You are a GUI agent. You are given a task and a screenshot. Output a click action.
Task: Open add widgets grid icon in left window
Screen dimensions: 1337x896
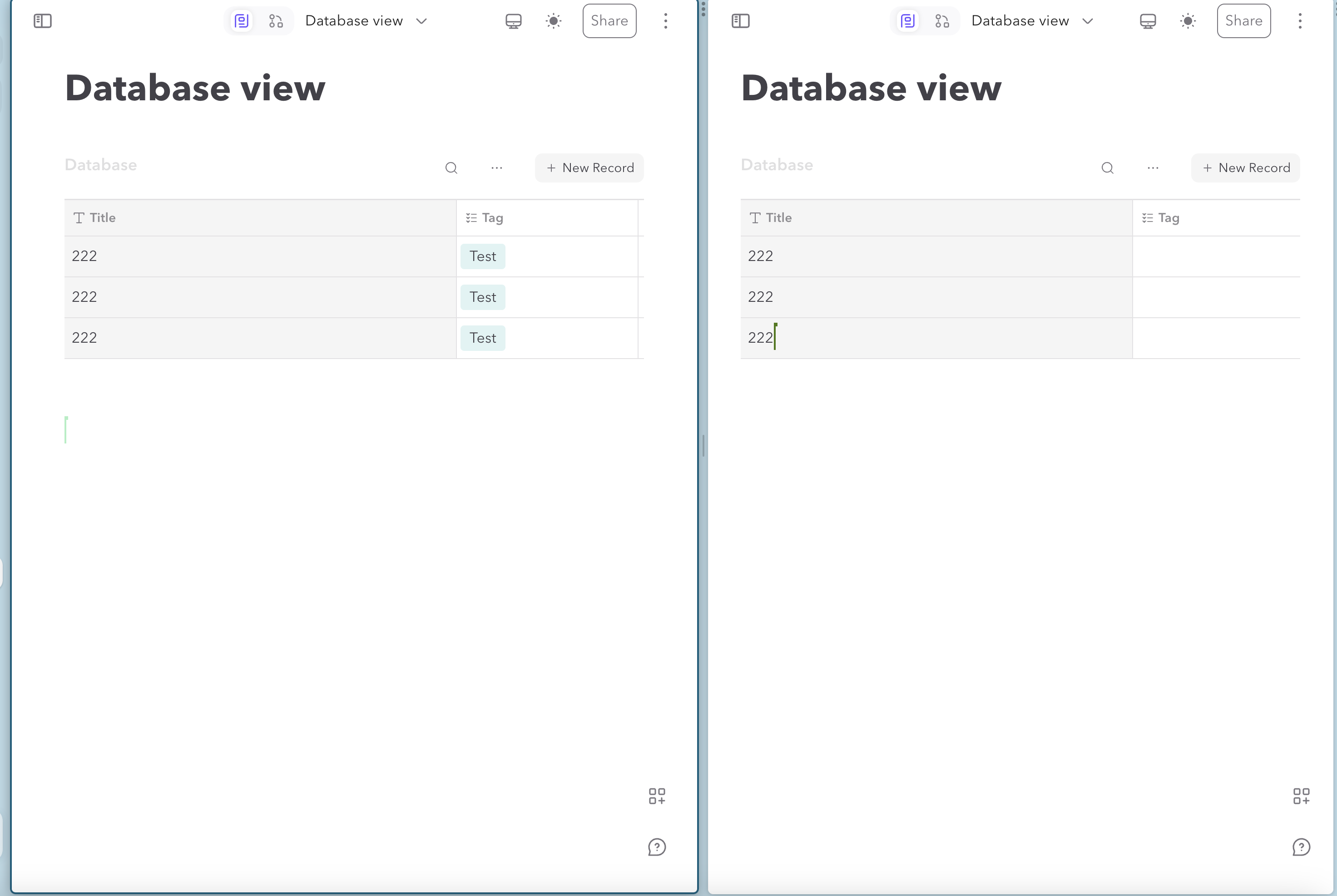tap(657, 796)
